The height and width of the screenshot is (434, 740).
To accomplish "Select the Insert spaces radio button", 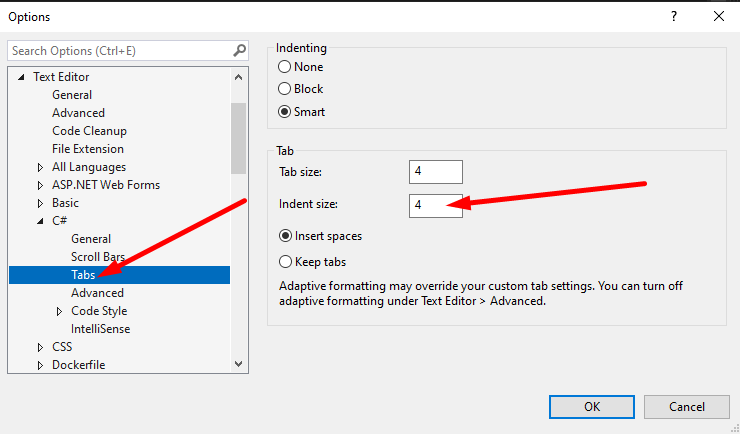I will coord(285,236).
